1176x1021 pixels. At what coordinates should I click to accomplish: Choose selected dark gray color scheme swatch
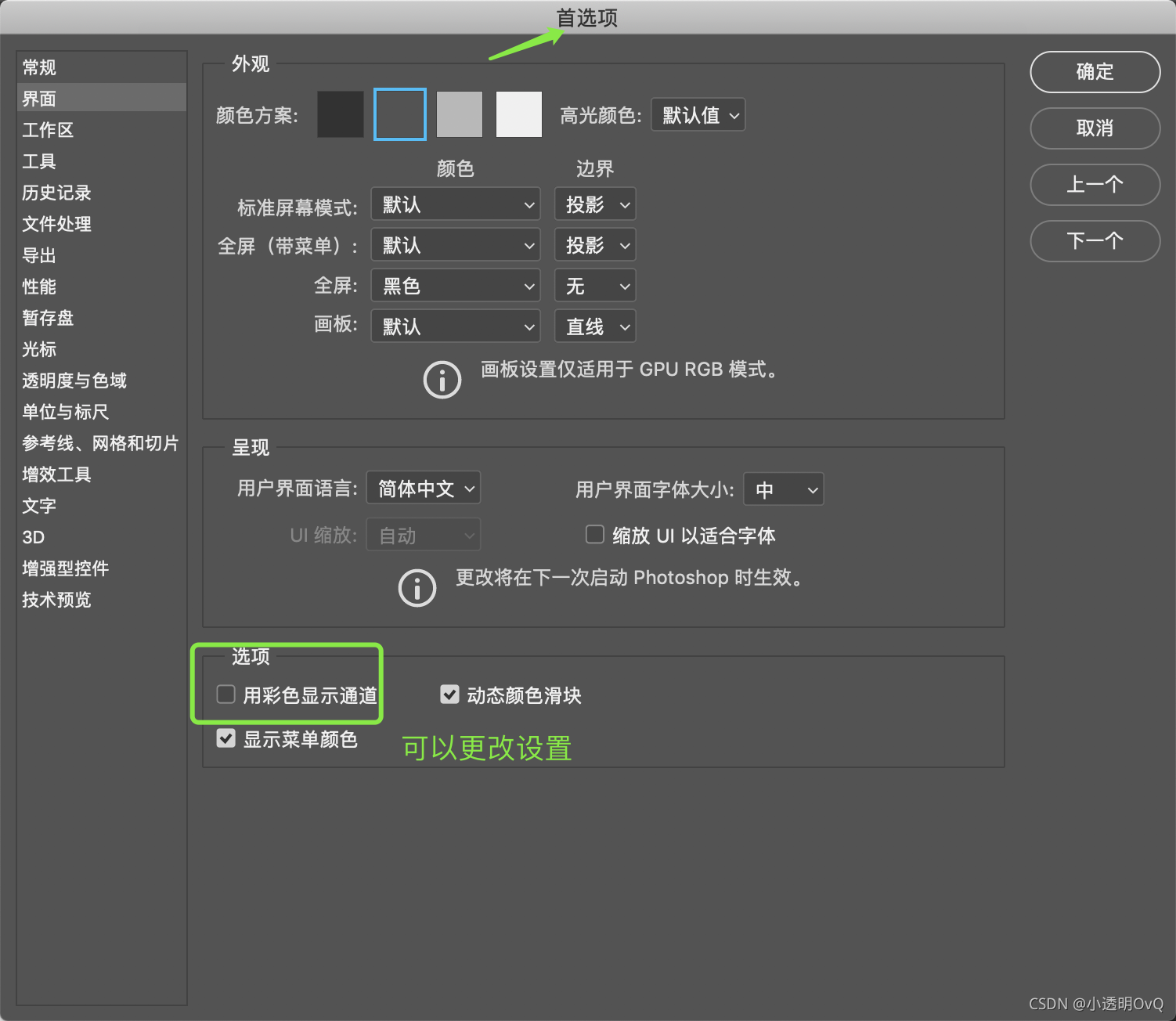(x=400, y=114)
